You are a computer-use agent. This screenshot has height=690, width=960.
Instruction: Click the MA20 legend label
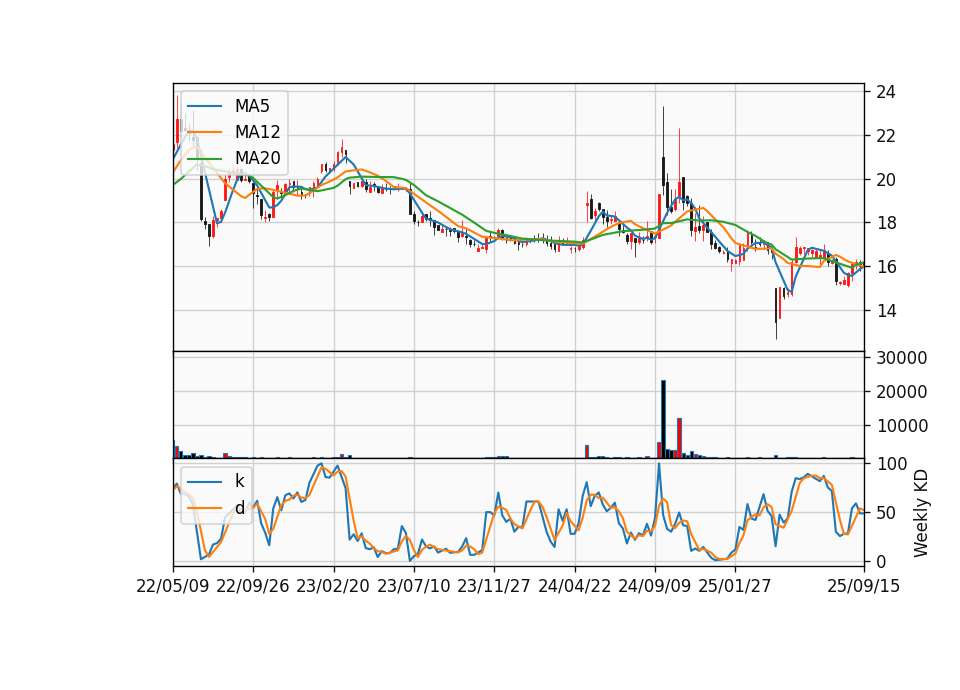pyautogui.click(x=257, y=158)
